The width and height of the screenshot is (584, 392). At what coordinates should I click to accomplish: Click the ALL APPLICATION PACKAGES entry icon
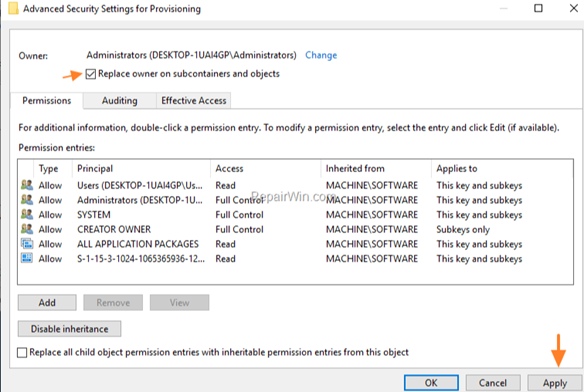pyautogui.click(x=27, y=244)
